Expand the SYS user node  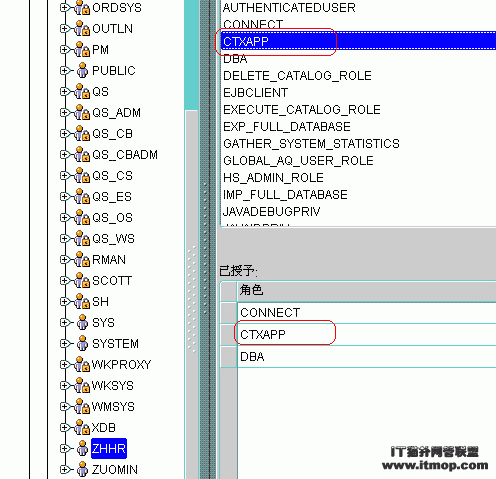pos(64,323)
